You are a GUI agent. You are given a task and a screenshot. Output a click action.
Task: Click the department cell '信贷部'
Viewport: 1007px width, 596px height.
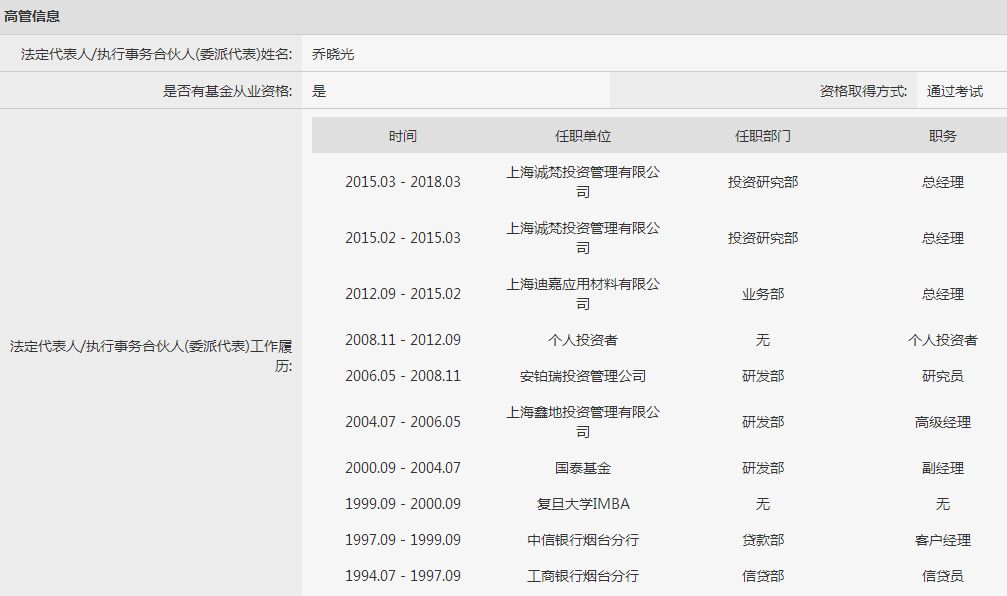tap(762, 575)
